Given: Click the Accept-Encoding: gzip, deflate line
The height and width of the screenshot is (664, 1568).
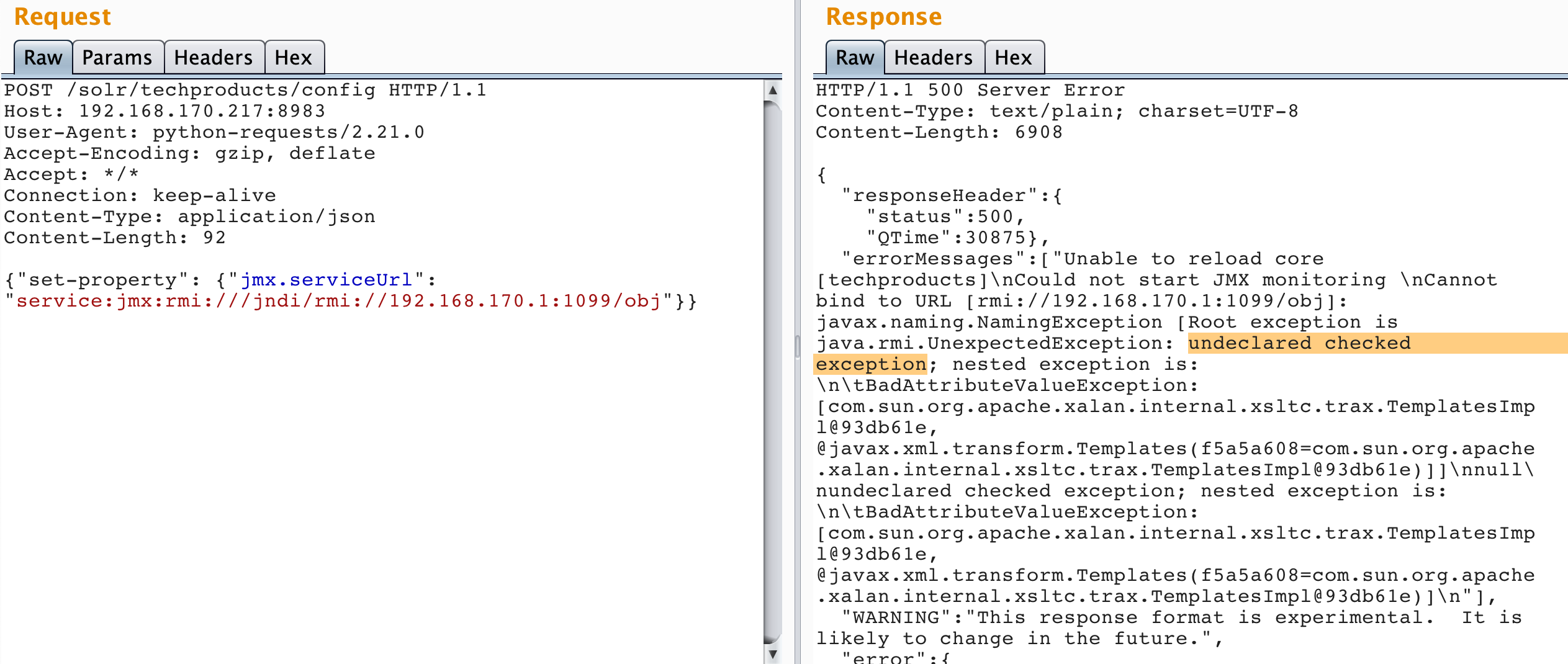Looking at the screenshot, I should pos(189,153).
